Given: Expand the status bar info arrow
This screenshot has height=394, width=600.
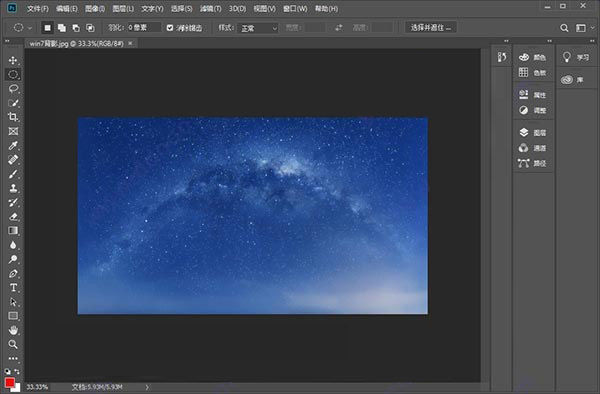Looking at the screenshot, I should coord(147,387).
